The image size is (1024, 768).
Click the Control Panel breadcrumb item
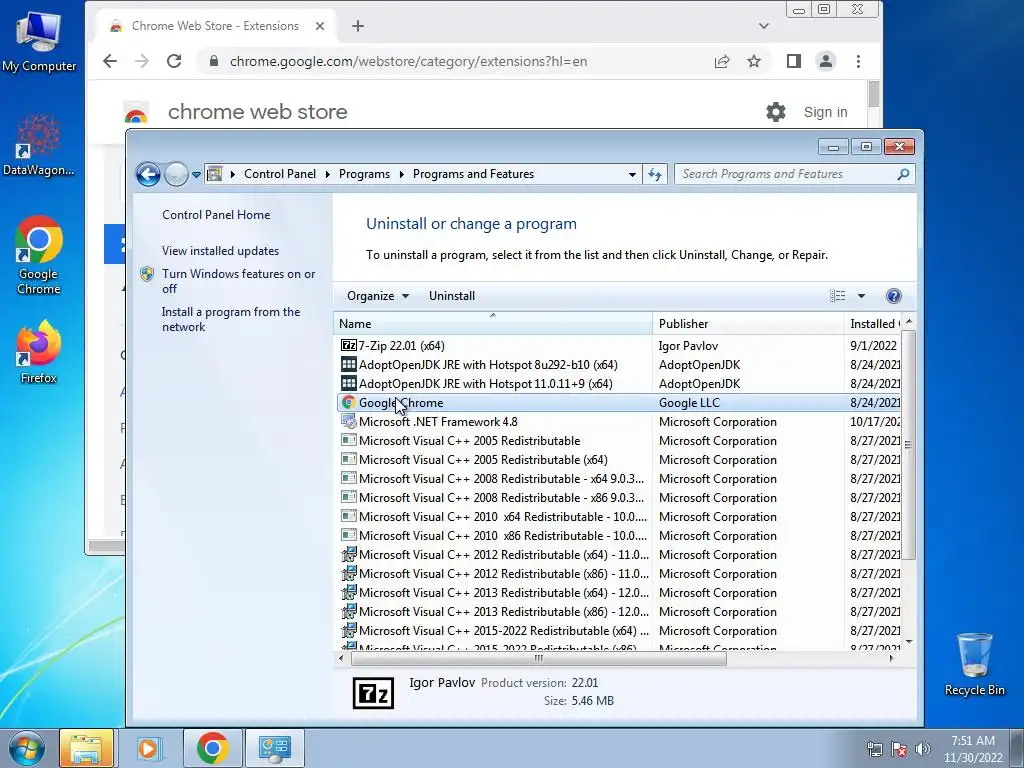click(280, 174)
